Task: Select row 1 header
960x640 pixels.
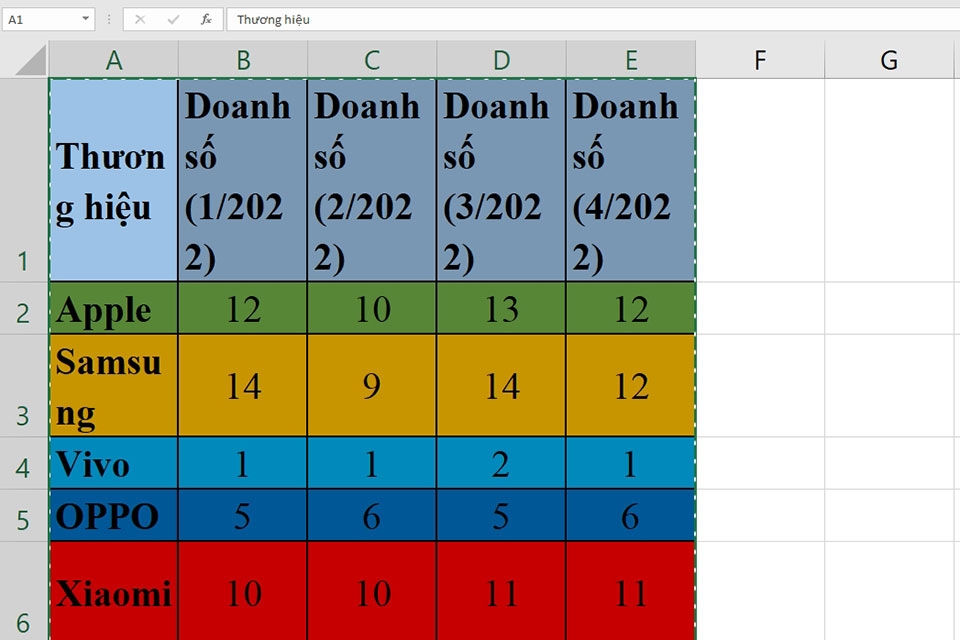Action: click(24, 180)
